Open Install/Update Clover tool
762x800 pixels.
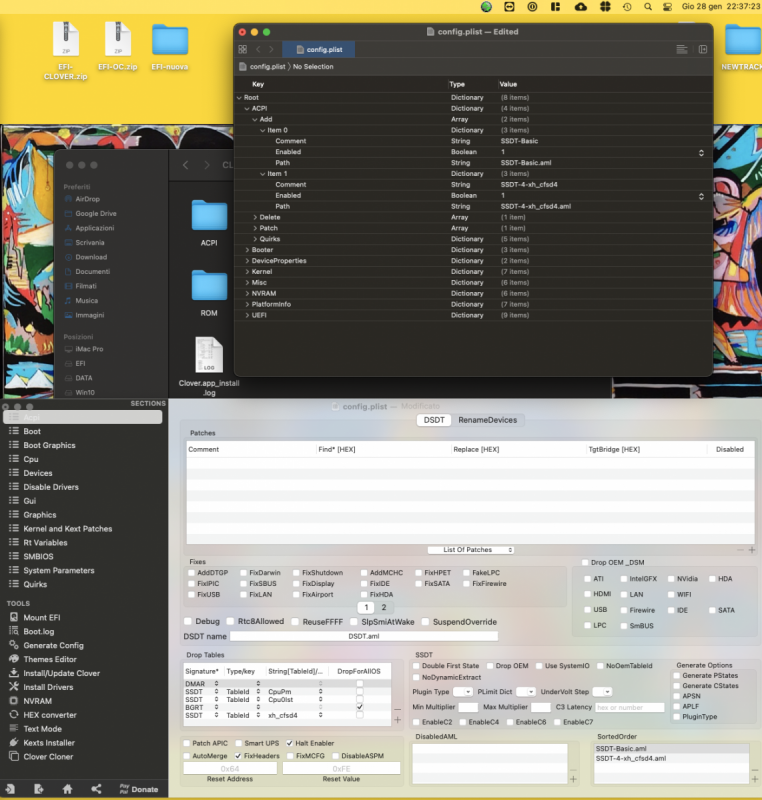61,673
